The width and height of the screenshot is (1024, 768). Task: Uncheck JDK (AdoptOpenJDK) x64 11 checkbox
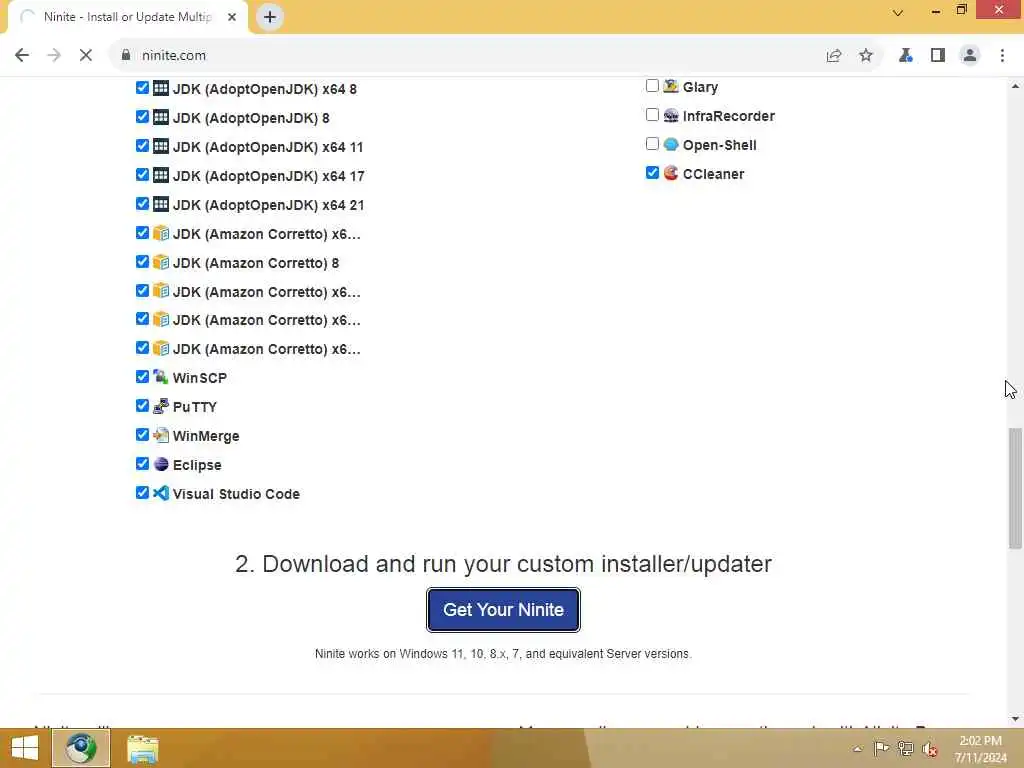click(142, 145)
